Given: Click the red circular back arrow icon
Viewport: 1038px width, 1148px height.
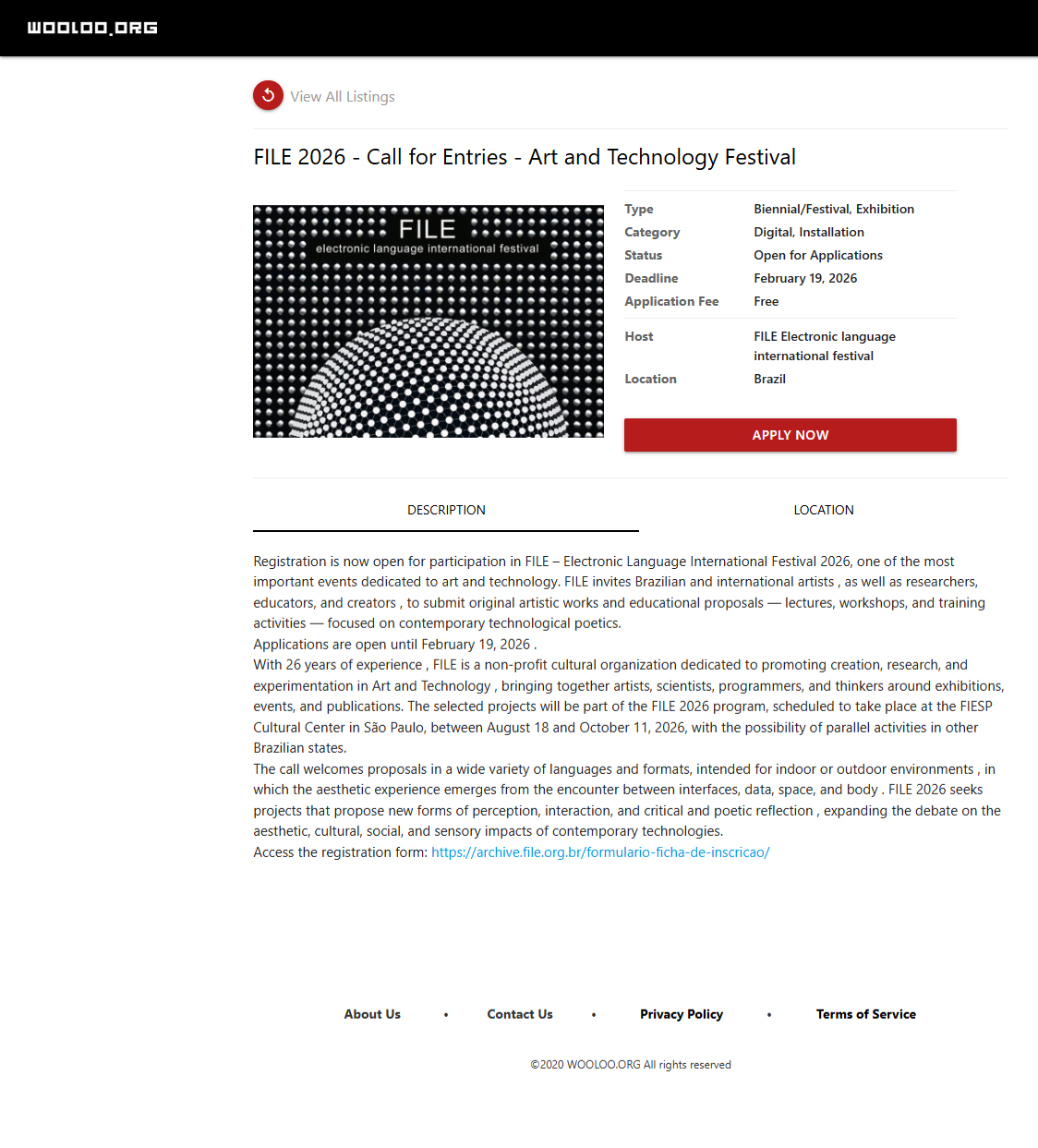Looking at the screenshot, I should pyautogui.click(x=268, y=95).
